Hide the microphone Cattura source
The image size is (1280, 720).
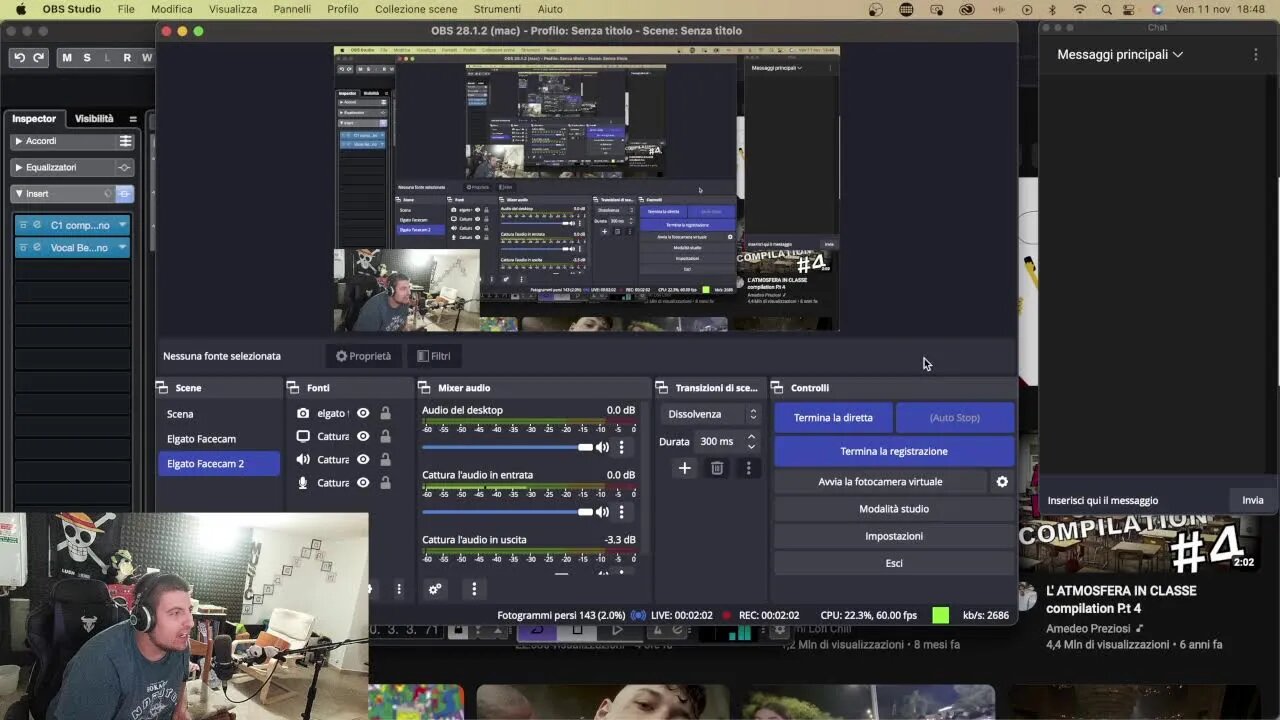point(363,482)
